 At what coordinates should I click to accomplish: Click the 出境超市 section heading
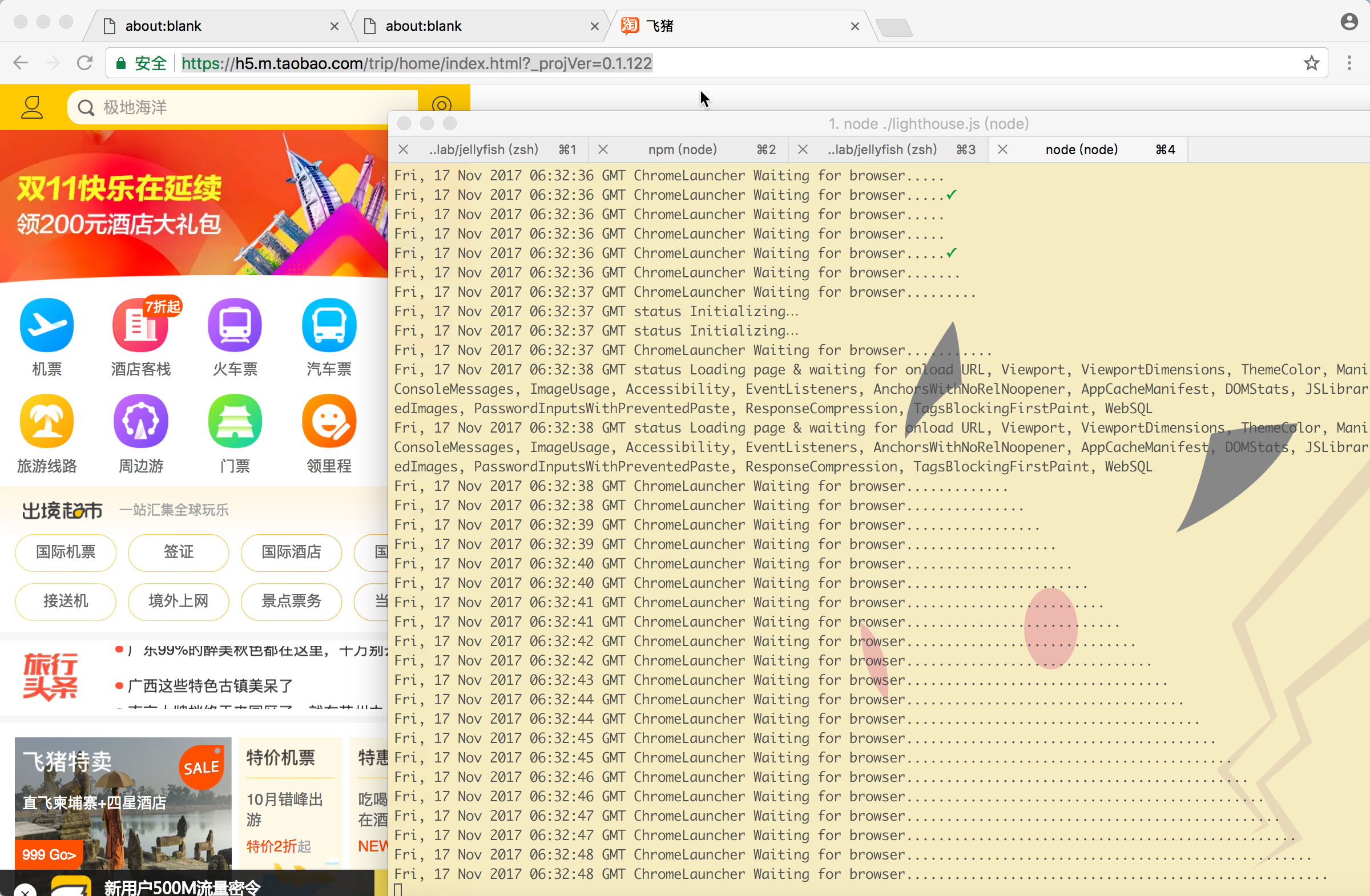click(x=62, y=511)
